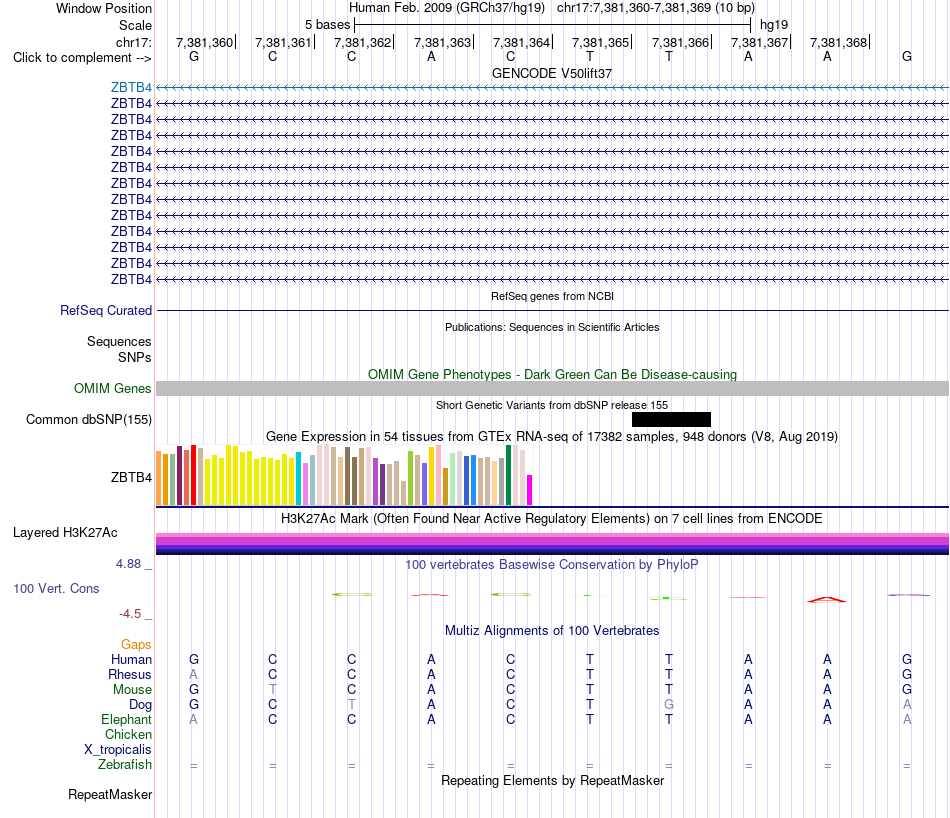Image resolution: width=950 pixels, height=818 pixels.
Task: Click the Sequences label in Publications track
Action: coord(119,342)
